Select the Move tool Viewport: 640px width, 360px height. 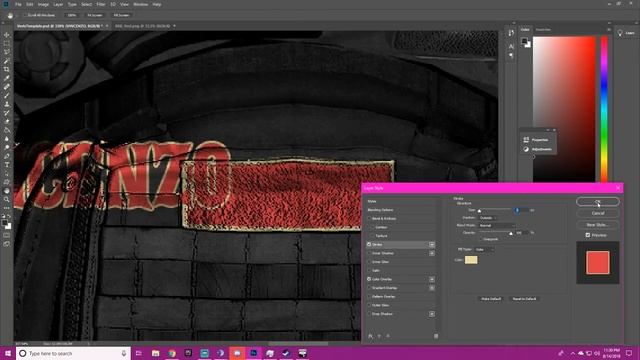pyautogui.click(x=7, y=35)
